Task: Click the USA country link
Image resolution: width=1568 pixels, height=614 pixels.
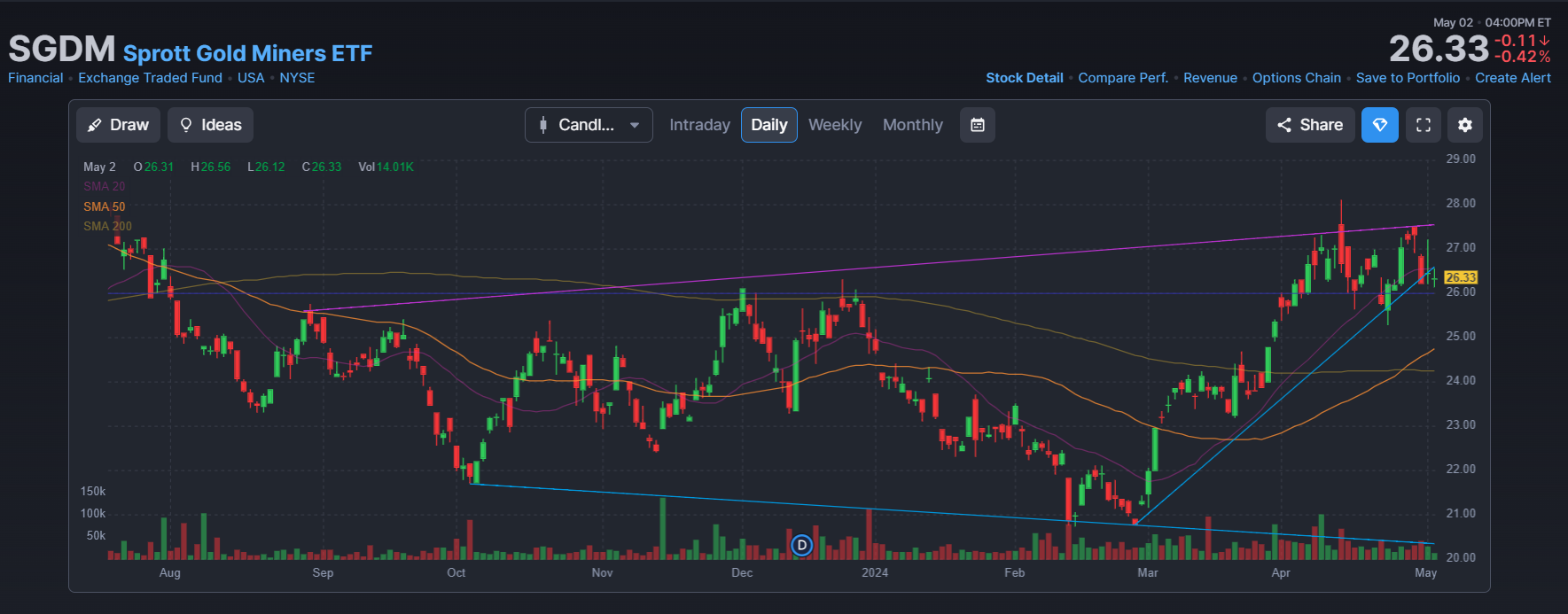Action: click(251, 78)
